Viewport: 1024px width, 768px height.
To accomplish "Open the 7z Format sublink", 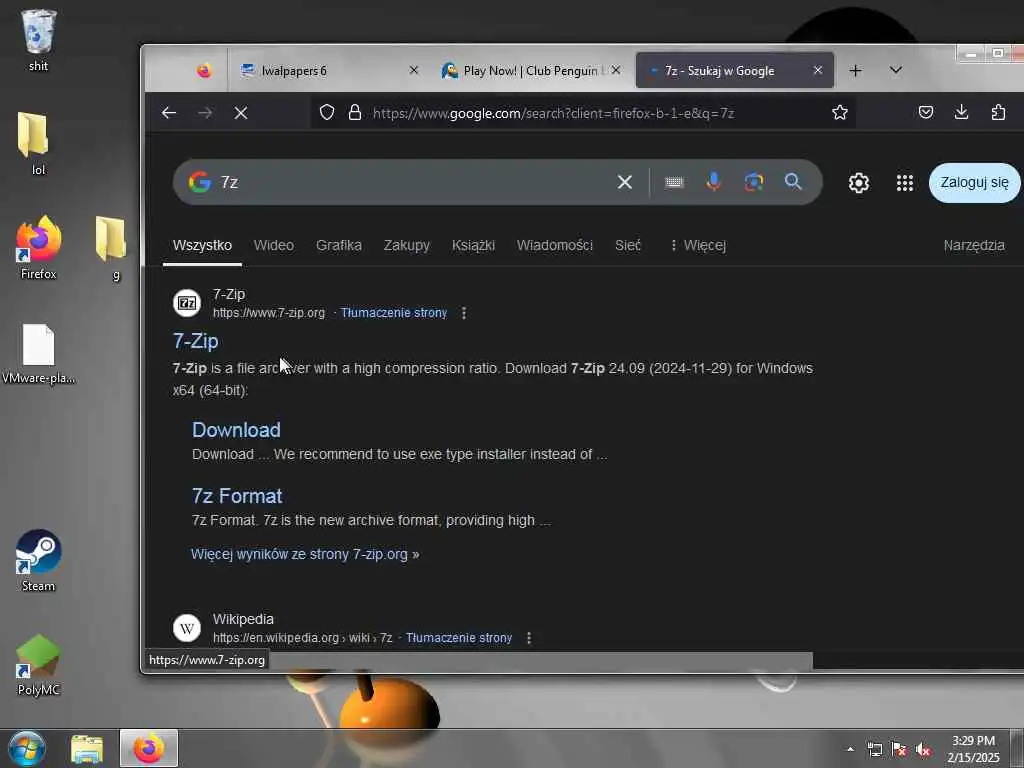I will click(237, 496).
